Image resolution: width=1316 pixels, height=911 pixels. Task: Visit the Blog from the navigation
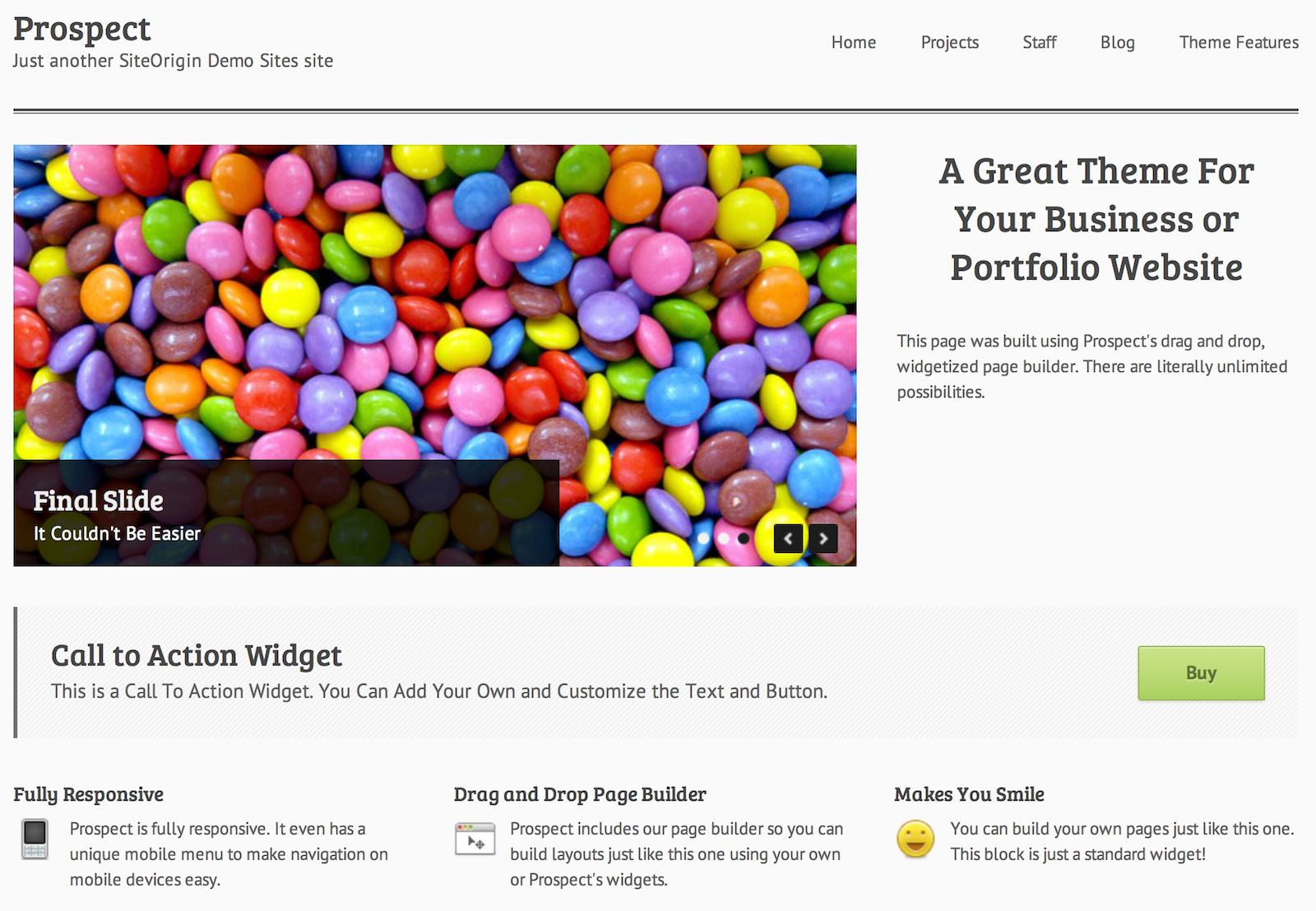pyautogui.click(x=1117, y=43)
